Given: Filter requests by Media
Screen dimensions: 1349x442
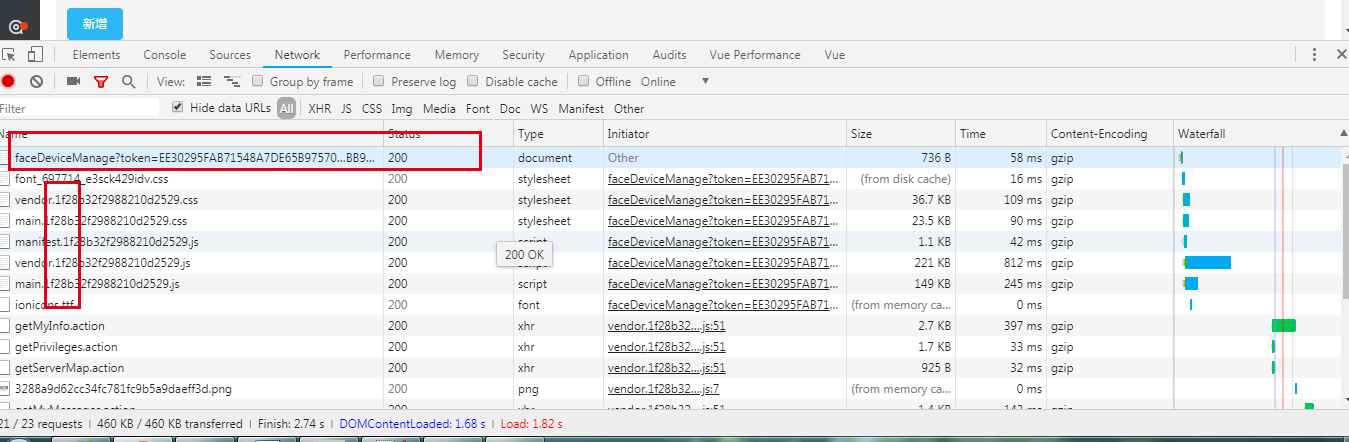Looking at the screenshot, I should tap(439, 108).
